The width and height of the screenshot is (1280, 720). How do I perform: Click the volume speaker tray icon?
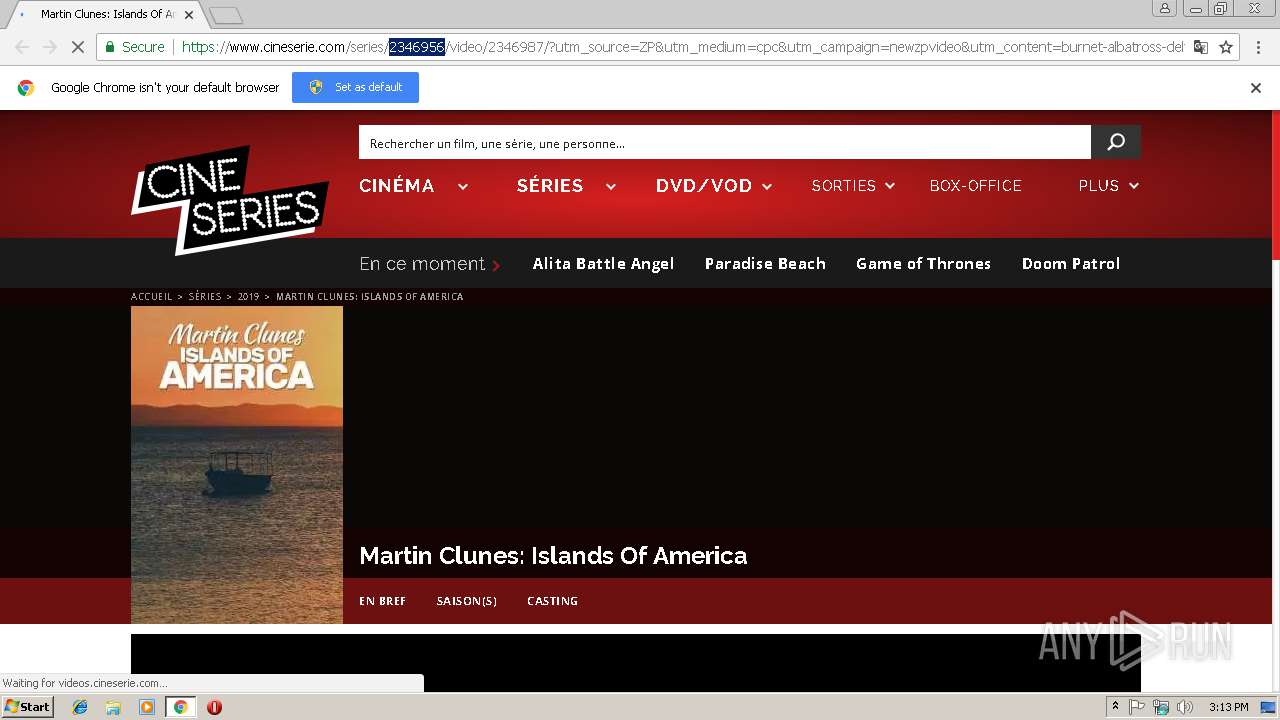[x=1185, y=707]
